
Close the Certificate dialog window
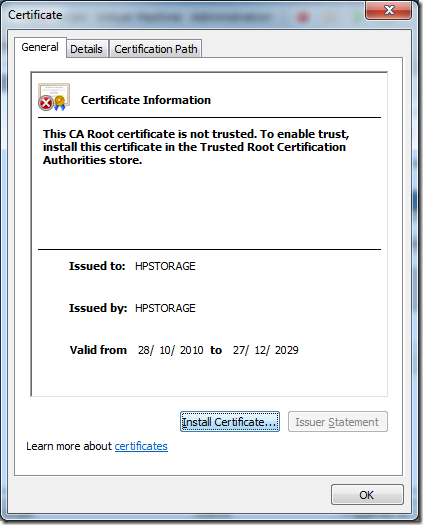pos(389,10)
